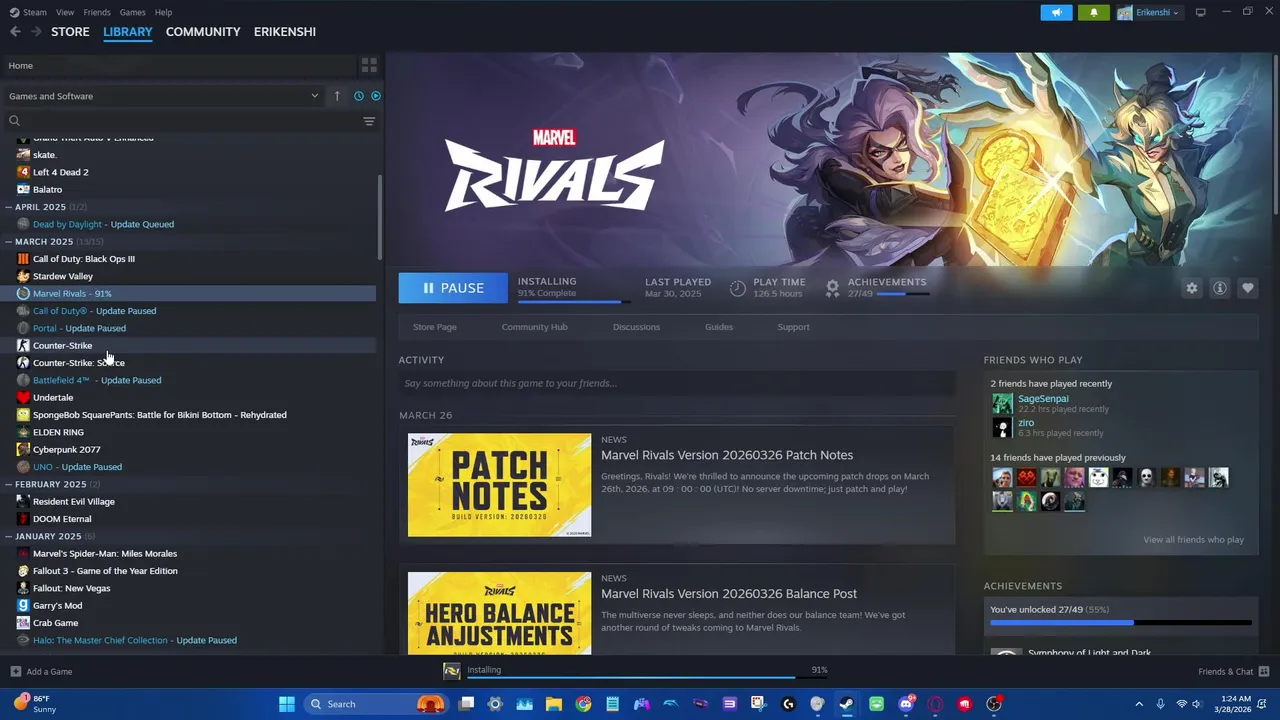Open File Explorer from taskbar
The height and width of the screenshot is (720, 1280).
point(554,704)
